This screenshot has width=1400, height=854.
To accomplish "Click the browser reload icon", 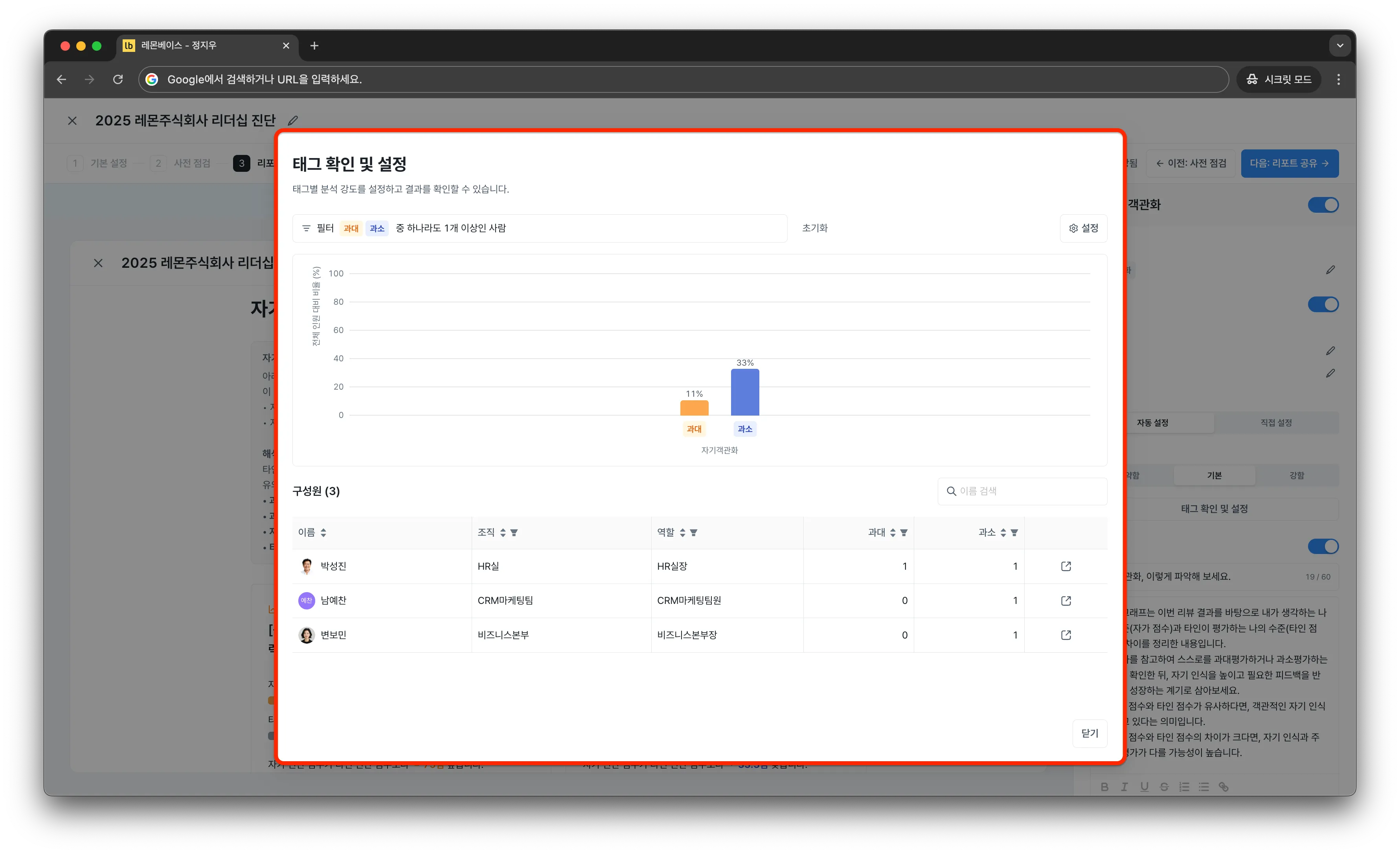I will (x=118, y=79).
